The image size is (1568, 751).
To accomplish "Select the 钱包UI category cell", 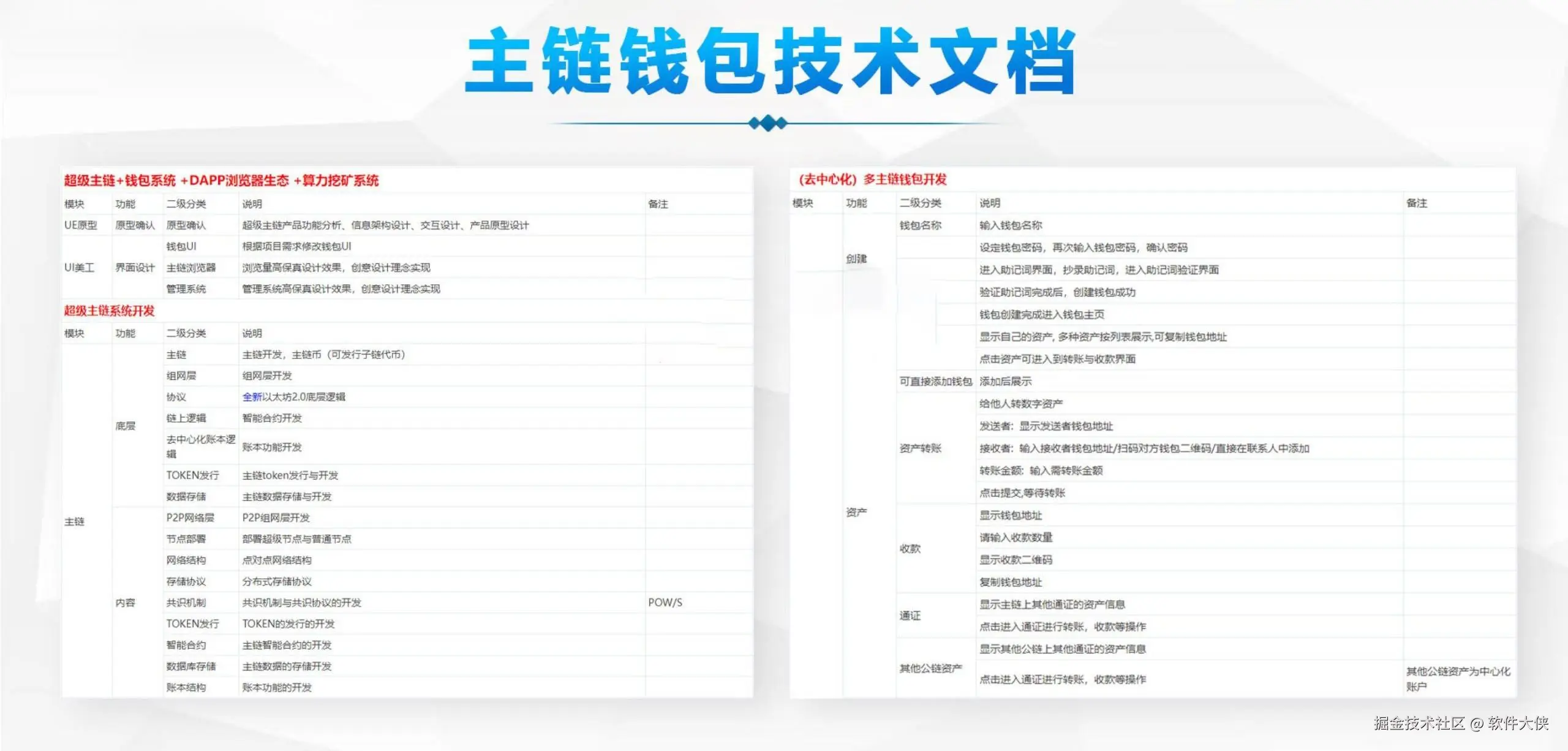I will click(181, 246).
